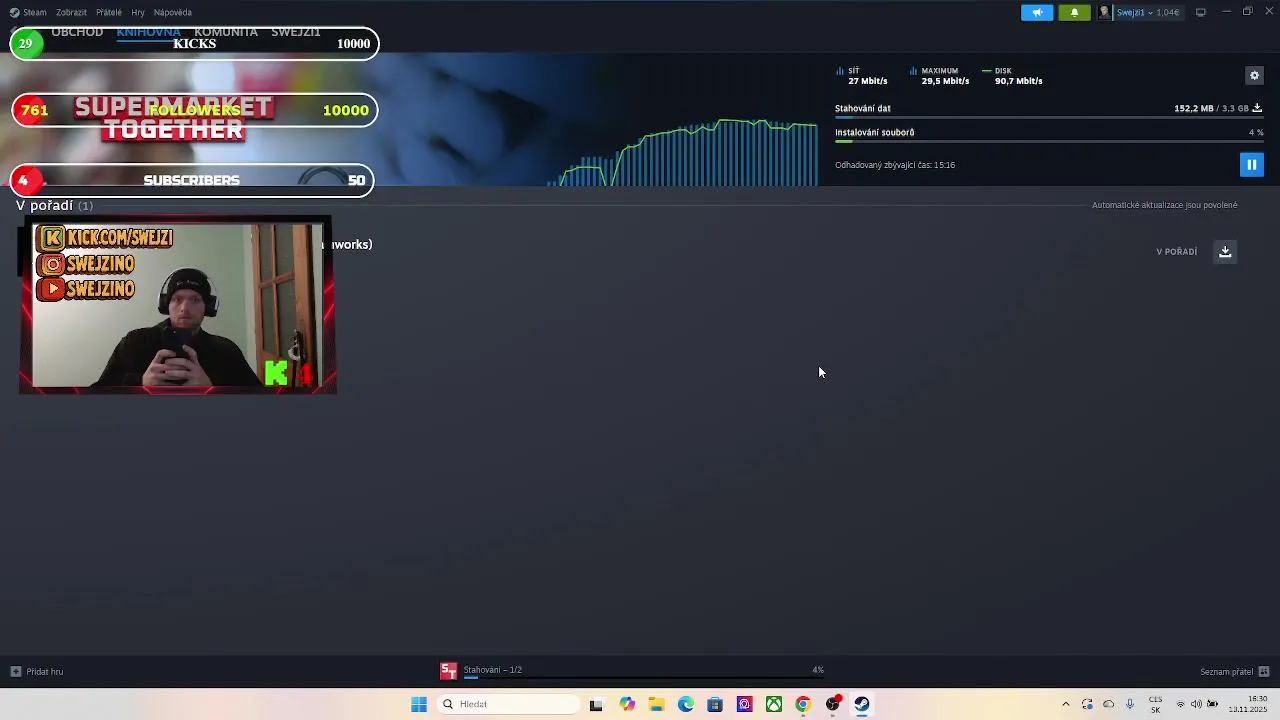Open File Explorer from the taskbar
Image resolution: width=1280 pixels, height=720 pixels.
click(656, 704)
